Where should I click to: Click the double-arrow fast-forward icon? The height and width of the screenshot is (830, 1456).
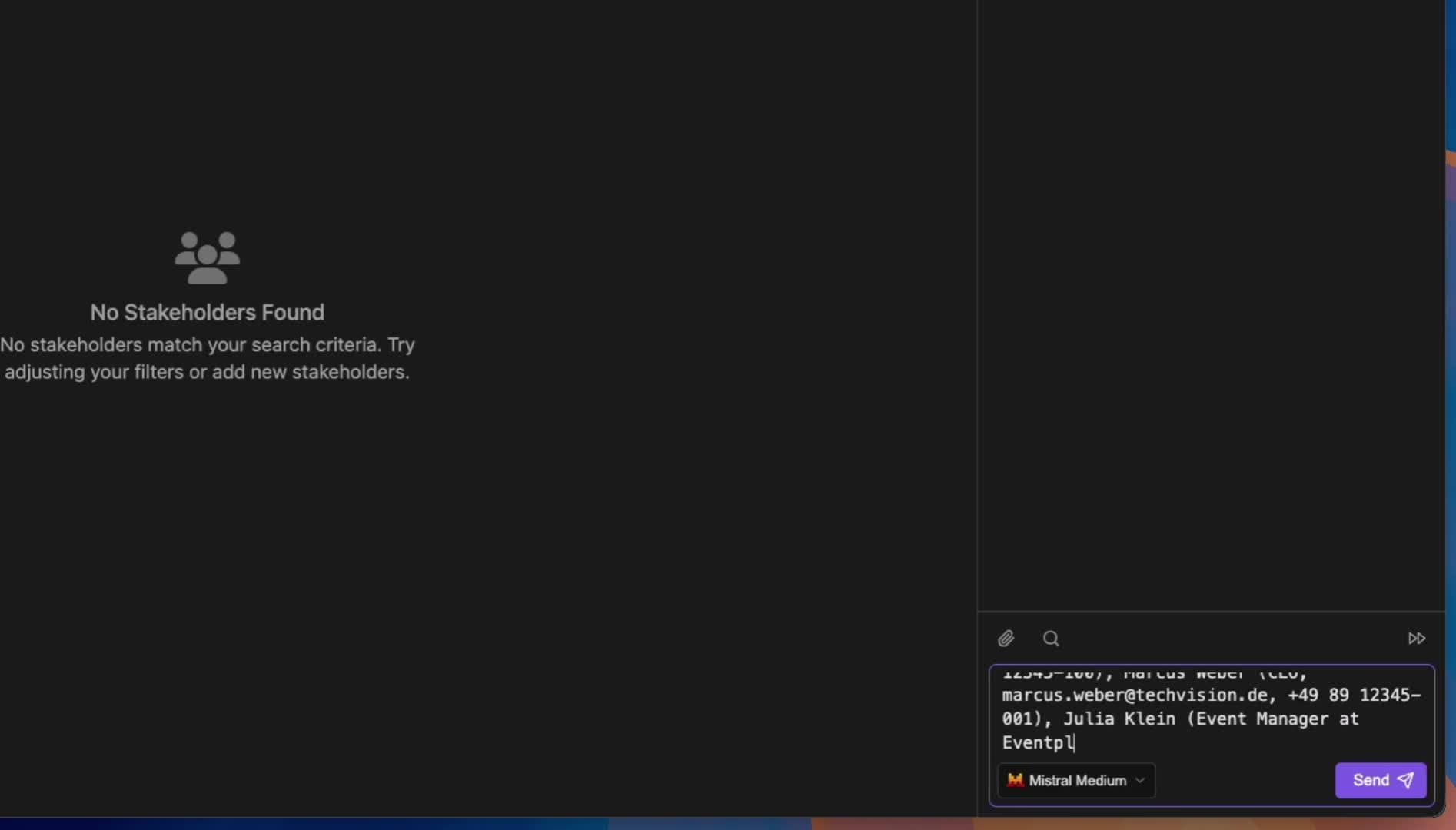coord(1416,639)
